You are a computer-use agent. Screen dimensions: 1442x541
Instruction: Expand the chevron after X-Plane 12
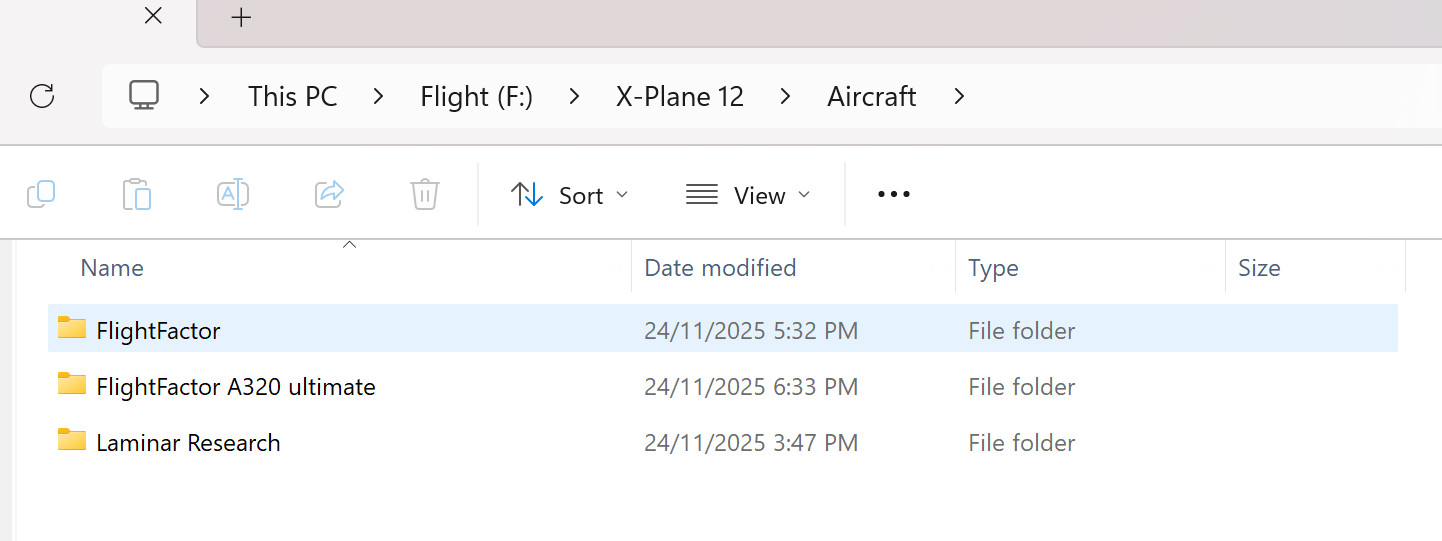pyautogui.click(x=786, y=96)
